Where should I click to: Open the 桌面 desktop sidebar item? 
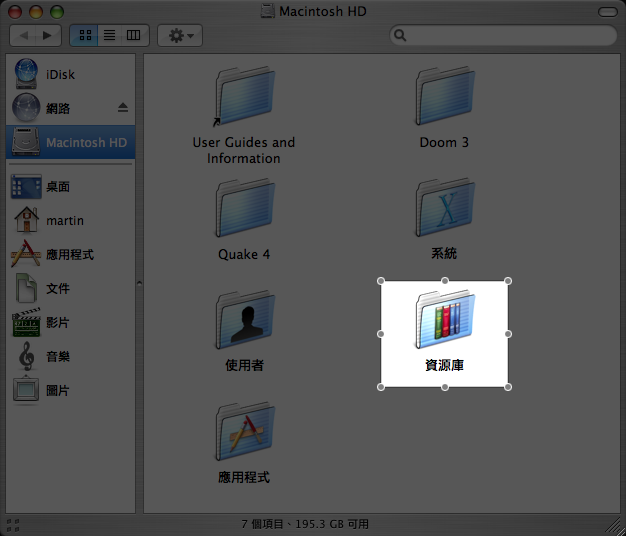70,186
